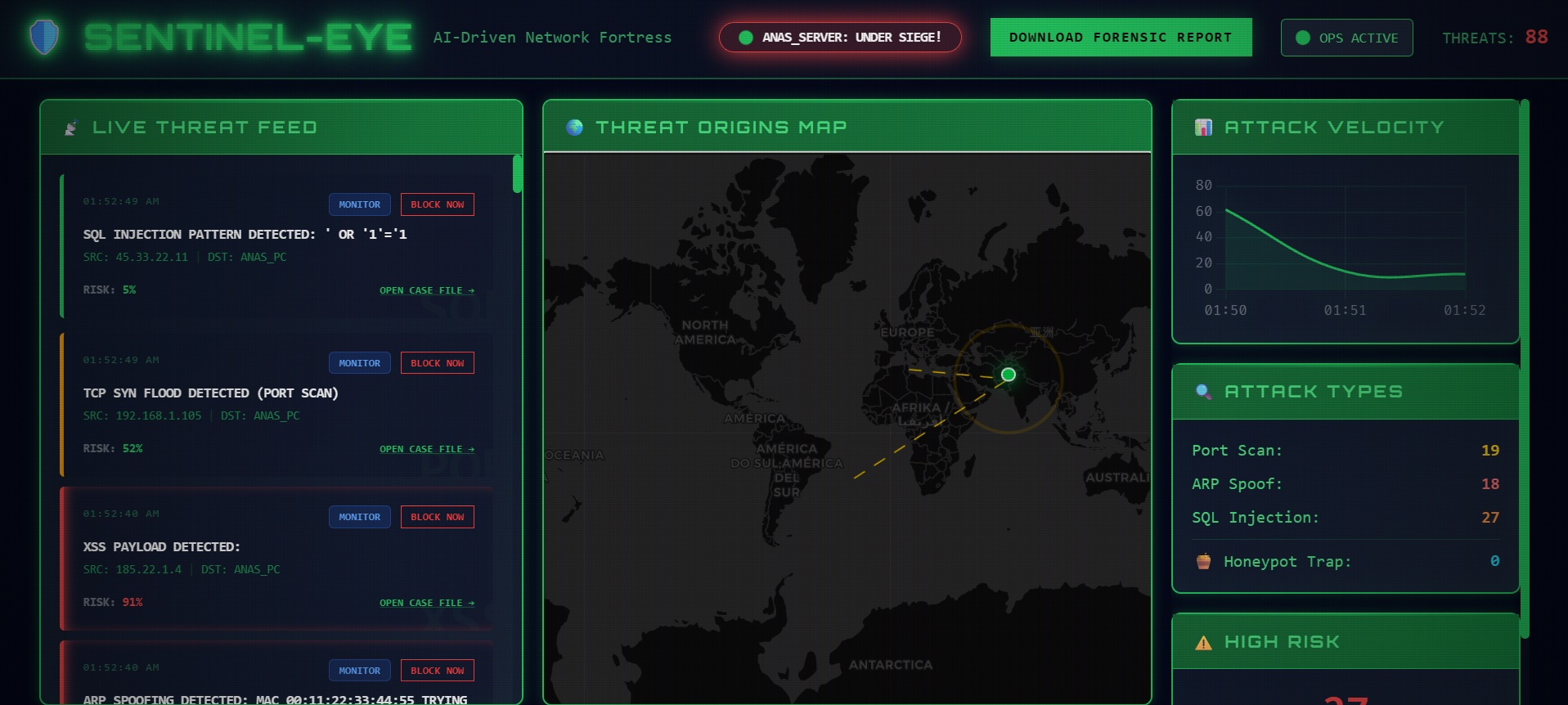Click the Port Scan: 19 row

click(x=1346, y=451)
